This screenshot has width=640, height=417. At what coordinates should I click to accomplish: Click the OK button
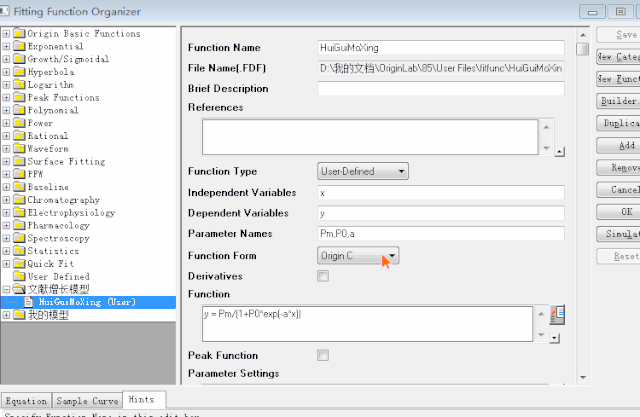click(x=624, y=212)
